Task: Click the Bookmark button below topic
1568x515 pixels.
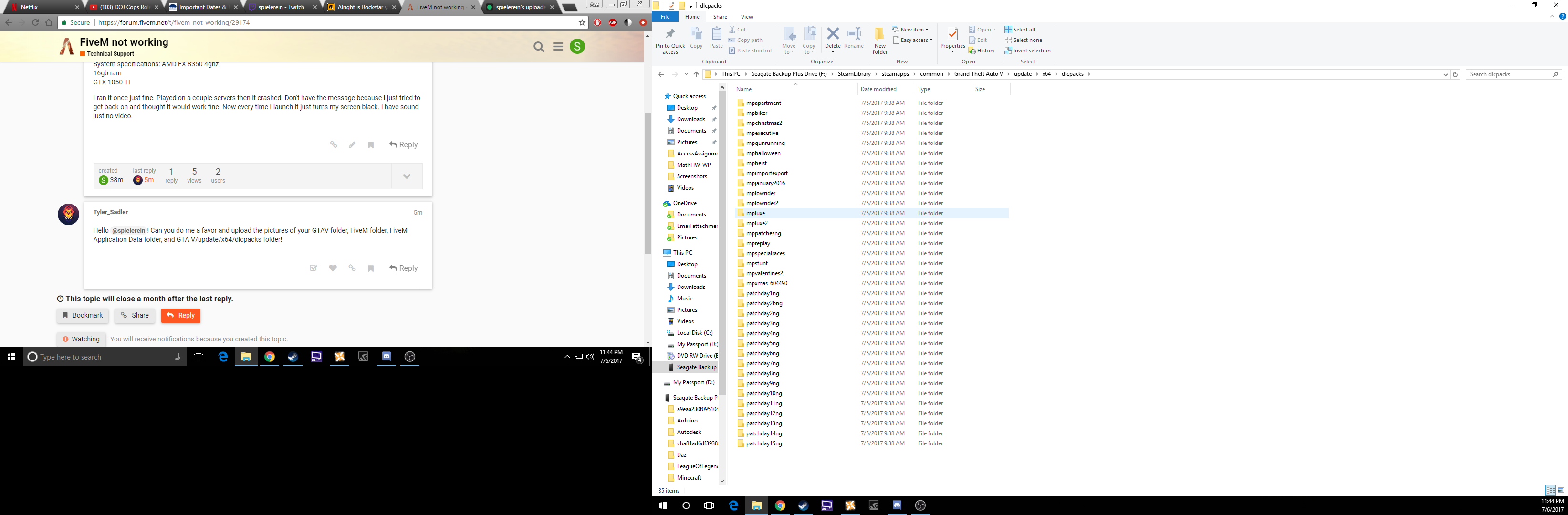Action: click(83, 316)
